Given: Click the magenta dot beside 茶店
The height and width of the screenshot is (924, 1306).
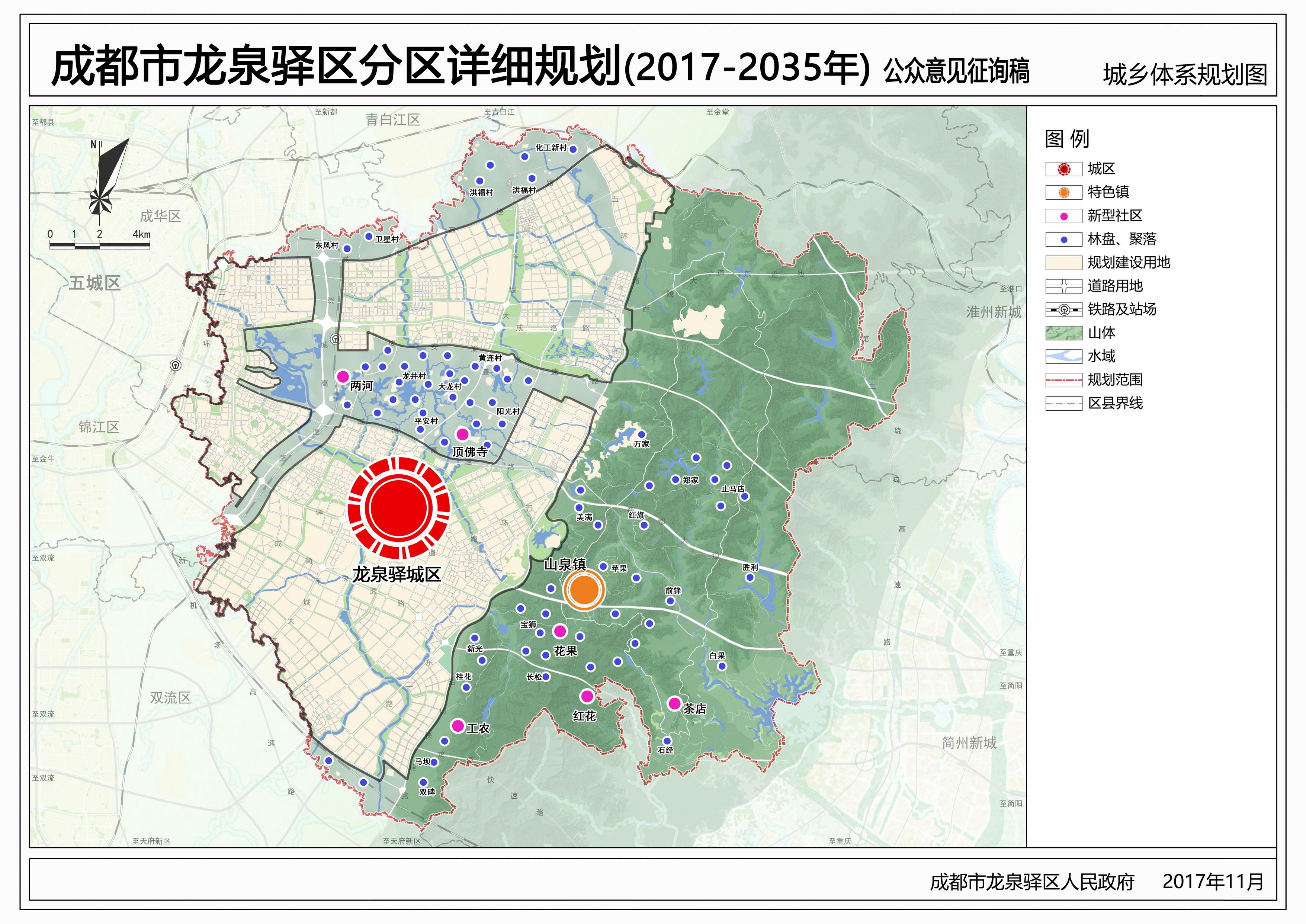Looking at the screenshot, I should click(x=675, y=704).
